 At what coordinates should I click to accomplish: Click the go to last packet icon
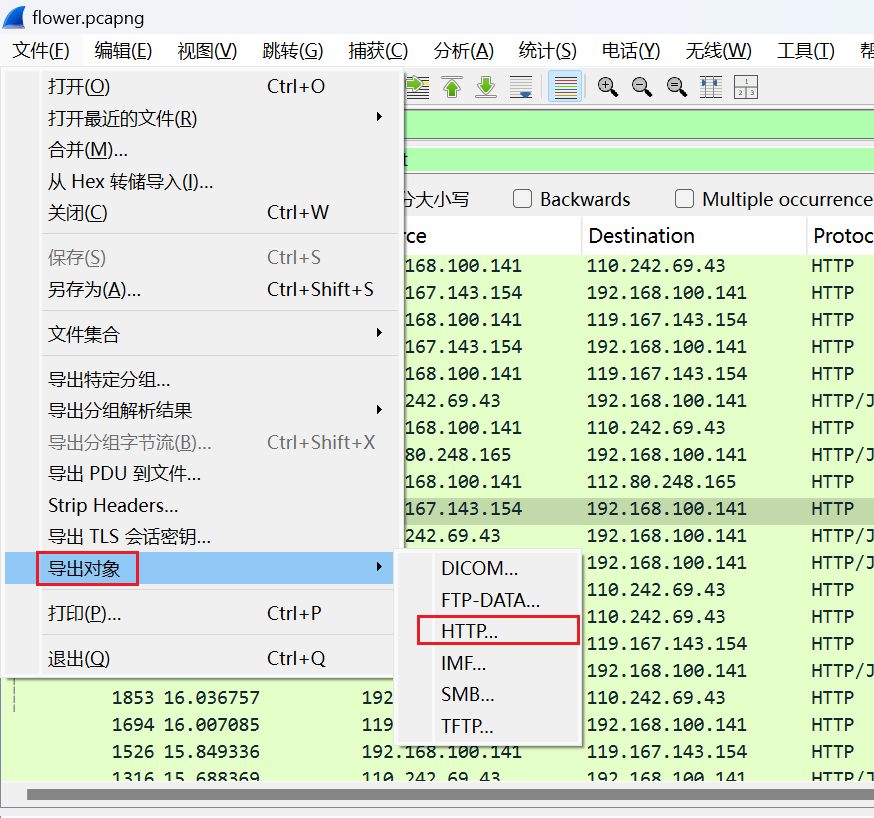tap(486, 88)
